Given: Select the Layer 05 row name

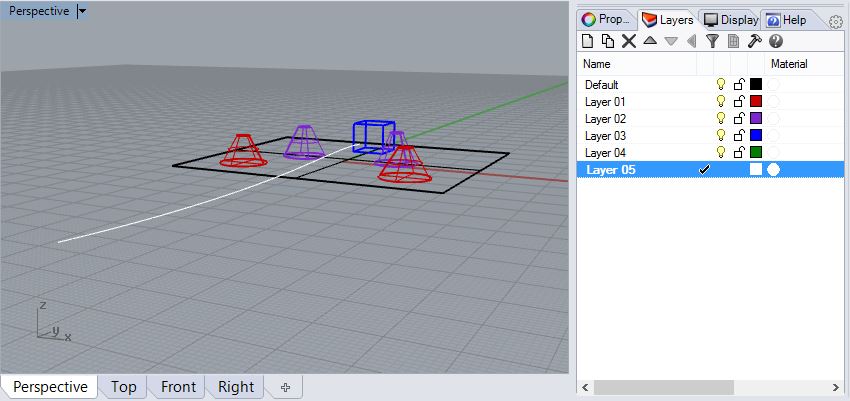Looking at the screenshot, I should click(x=610, y=170).
